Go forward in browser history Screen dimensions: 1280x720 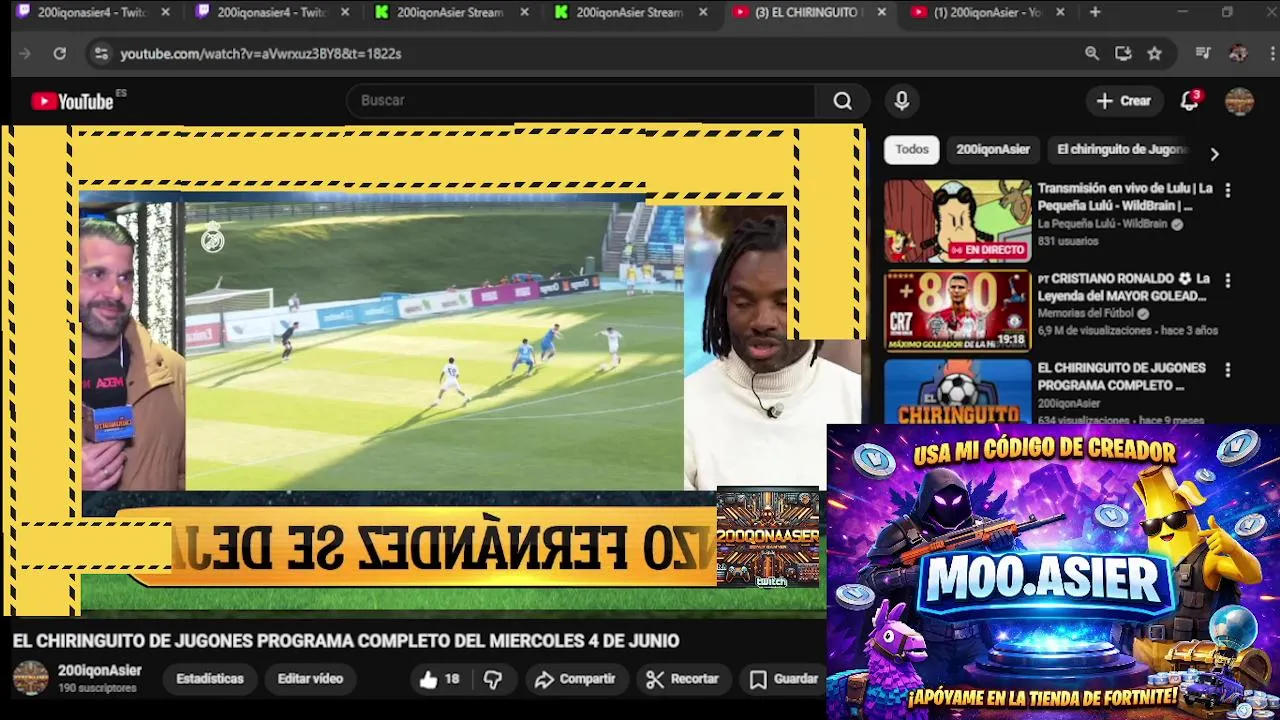click(x=25, y=53)
